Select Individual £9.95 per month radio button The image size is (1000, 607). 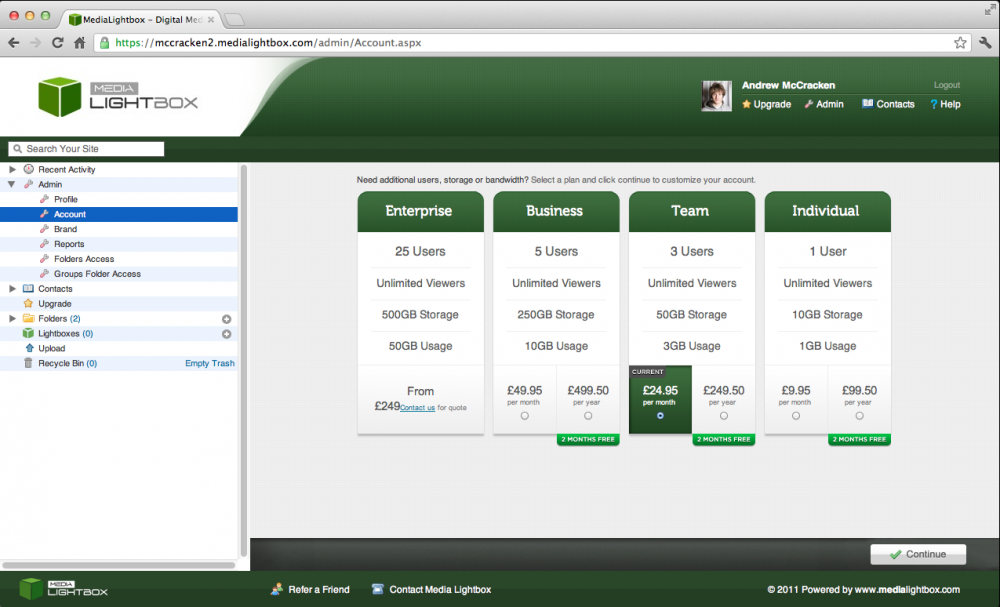click(x=796, y=416)
